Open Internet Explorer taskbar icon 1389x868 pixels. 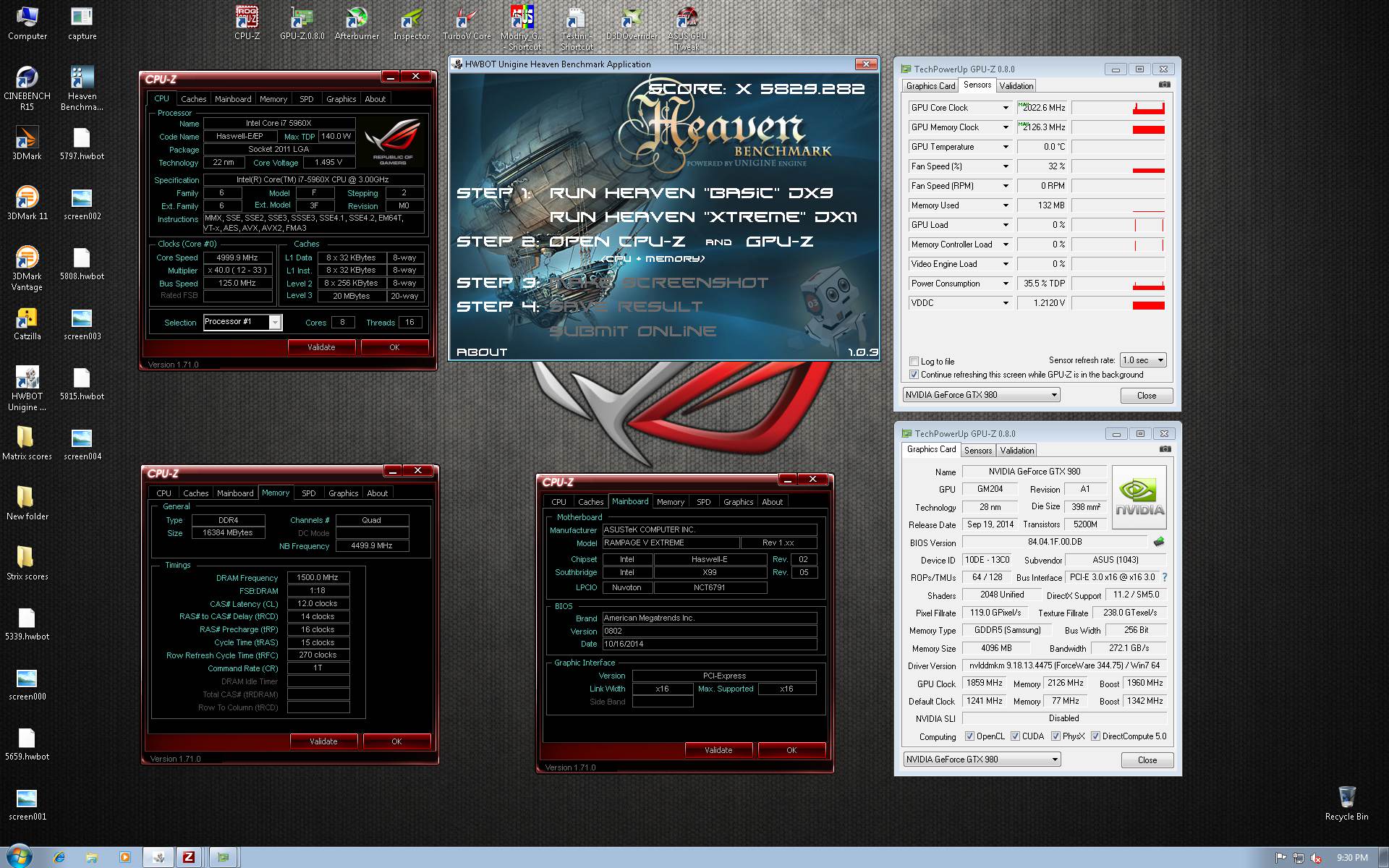click(59, 857)
